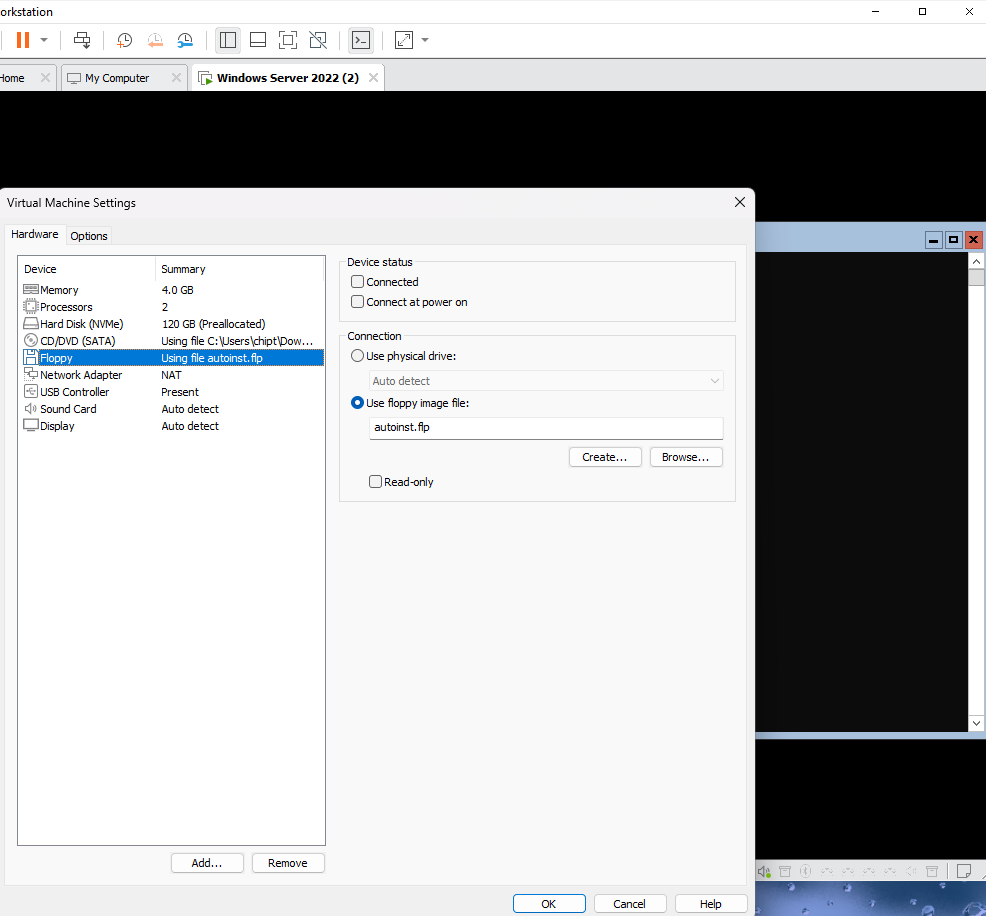This screenshot has height=916, width=986.
Task: Take a snapshot using the clock-plus icon
Action: (124, 40)
